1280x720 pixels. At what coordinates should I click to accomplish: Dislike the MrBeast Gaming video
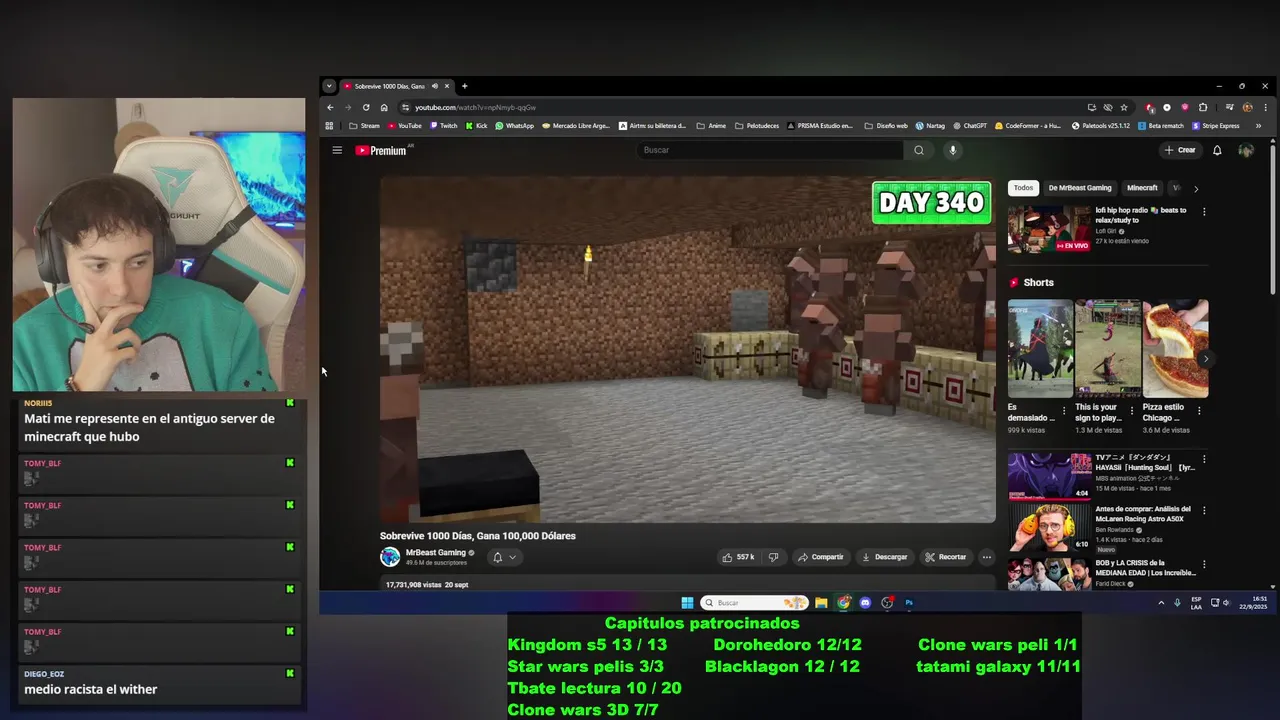tap(773, 557)
